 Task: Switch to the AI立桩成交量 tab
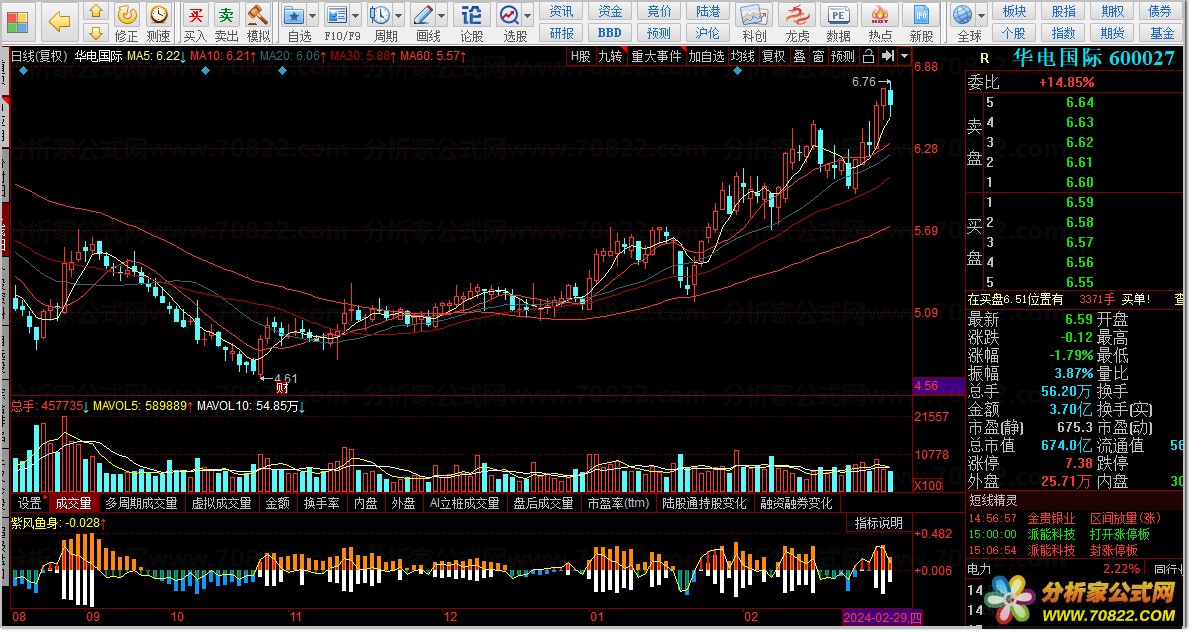(464, 503)
